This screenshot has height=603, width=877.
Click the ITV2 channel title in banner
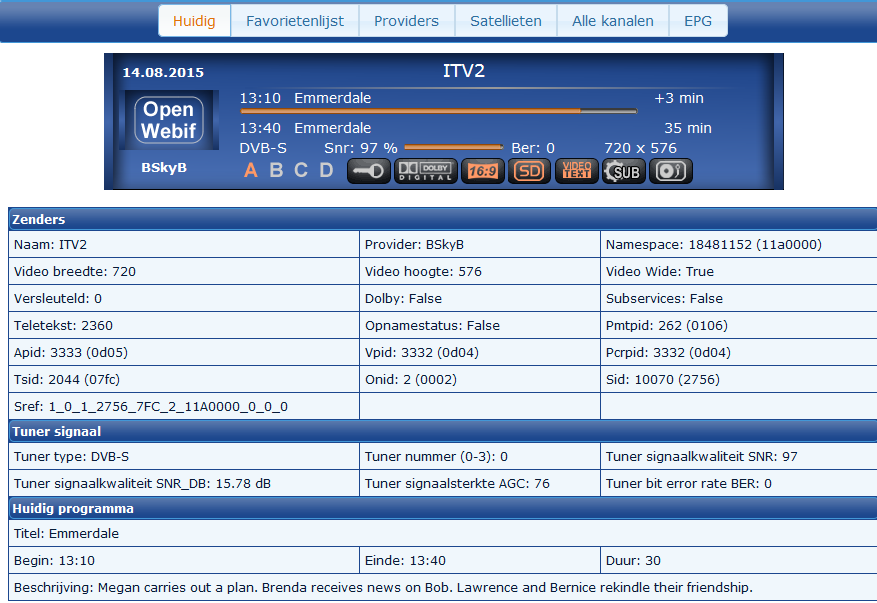[463, 72]
